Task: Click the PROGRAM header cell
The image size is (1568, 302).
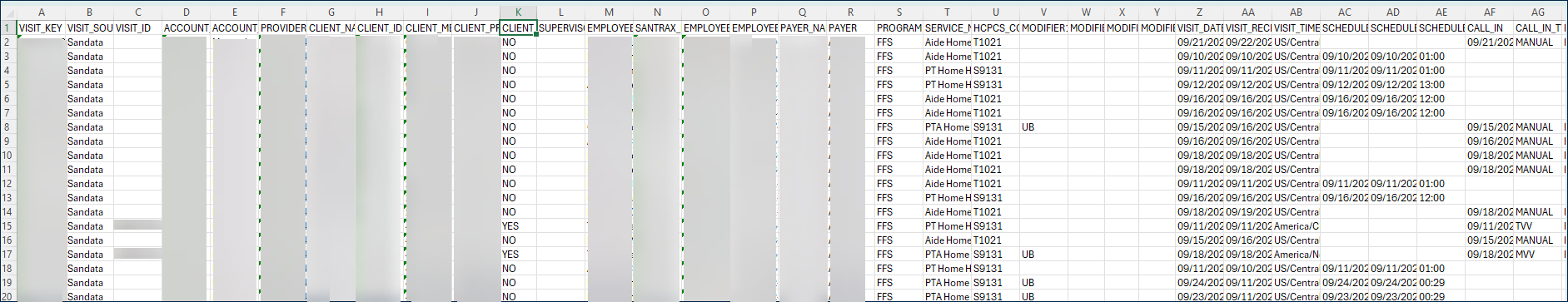Action: [x=898, y=27]
